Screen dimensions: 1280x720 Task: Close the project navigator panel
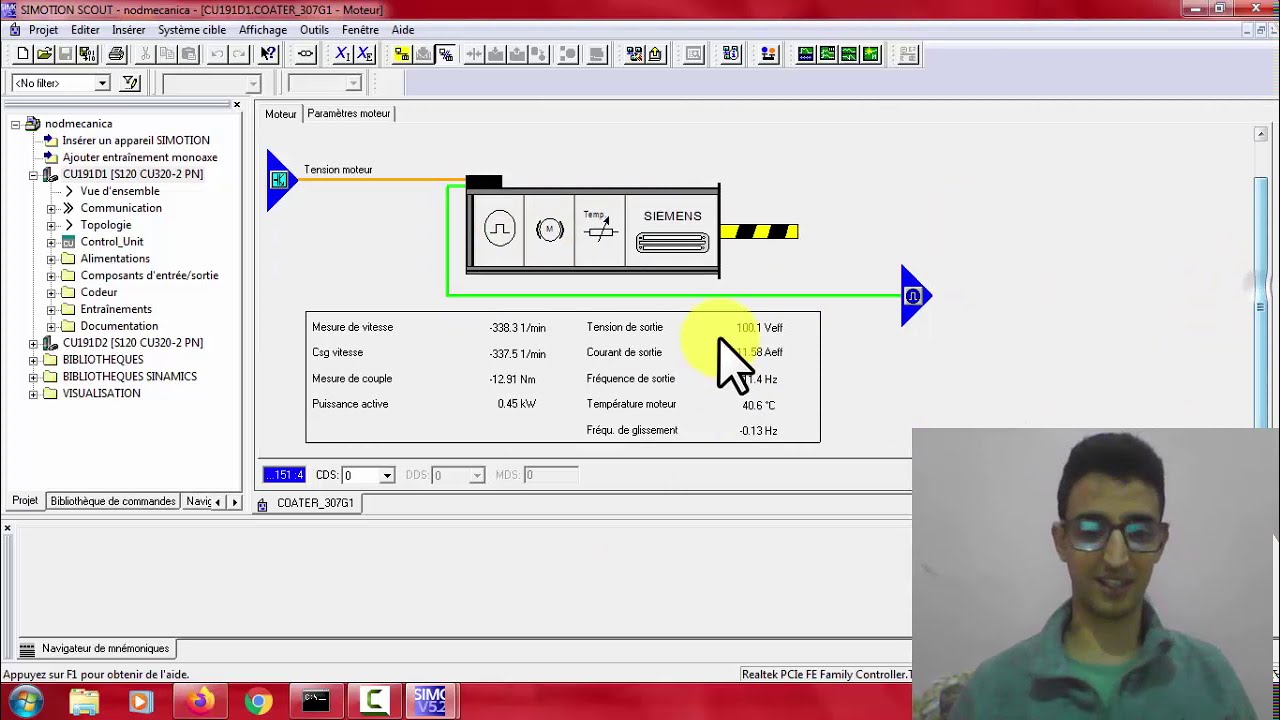pos(237,104)
